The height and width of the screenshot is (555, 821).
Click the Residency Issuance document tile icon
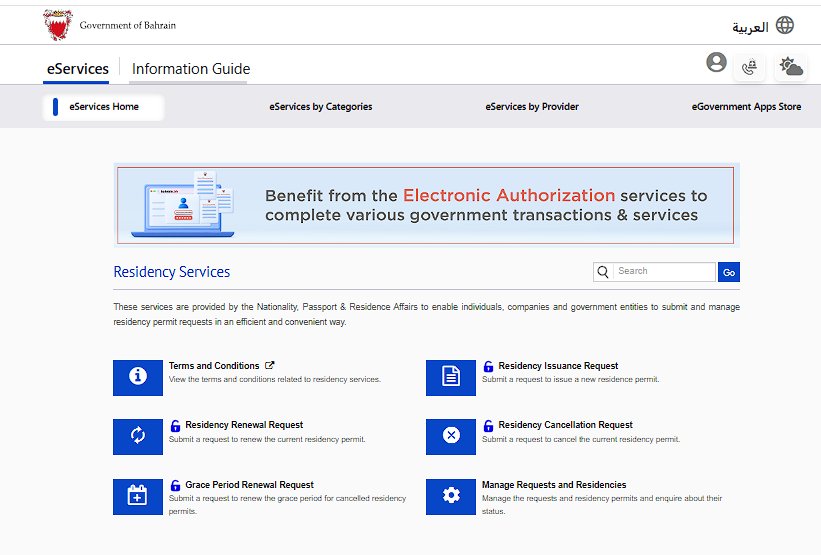[451, 378]
